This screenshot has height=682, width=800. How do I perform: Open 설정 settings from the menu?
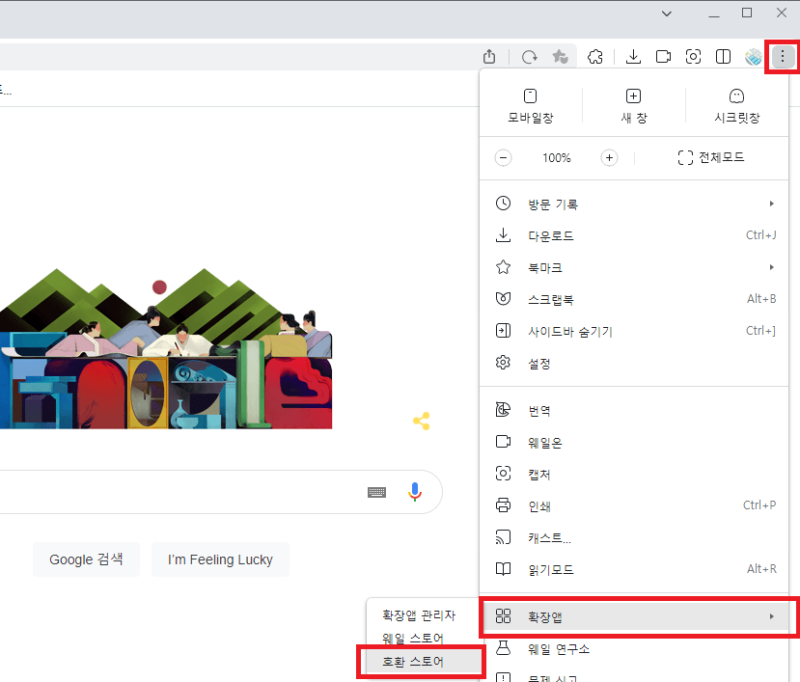pos(634,363)
